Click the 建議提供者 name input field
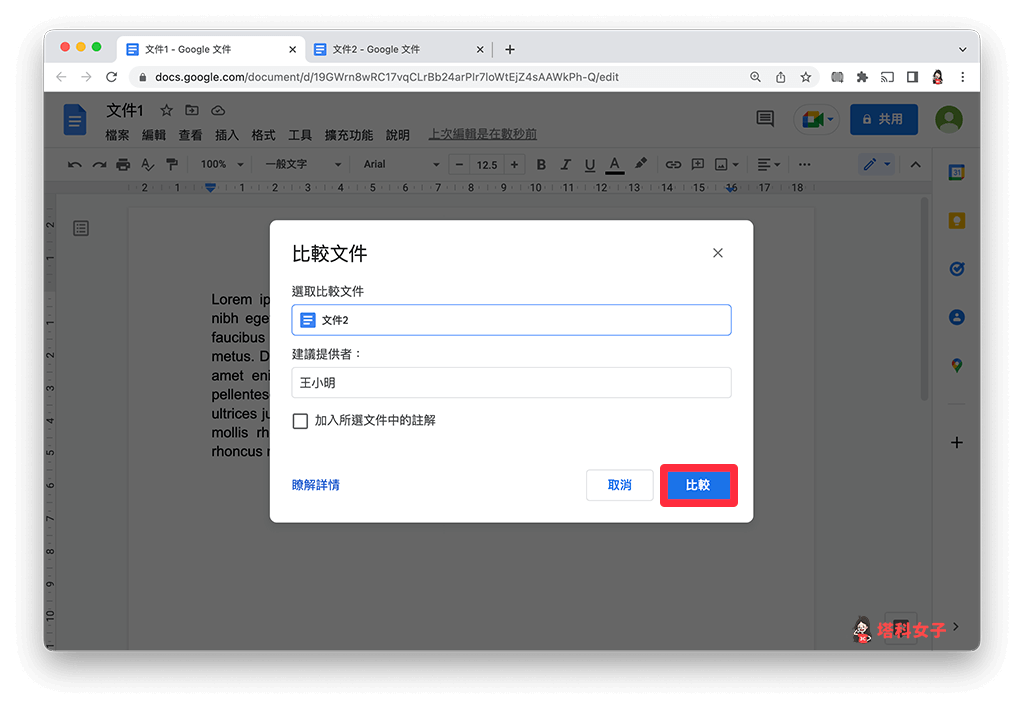The height and width of the screenshot is (709, 1024). [511, 383]
